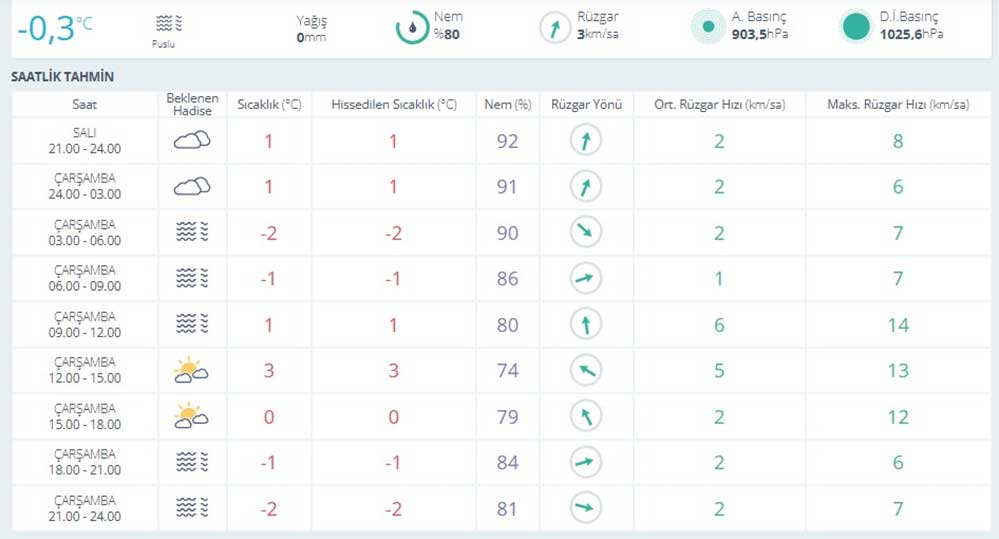Select the ÇARŞAMBA 18.00 - 21.00 time cell
This screenshot has width=999, height=539.
85,462
